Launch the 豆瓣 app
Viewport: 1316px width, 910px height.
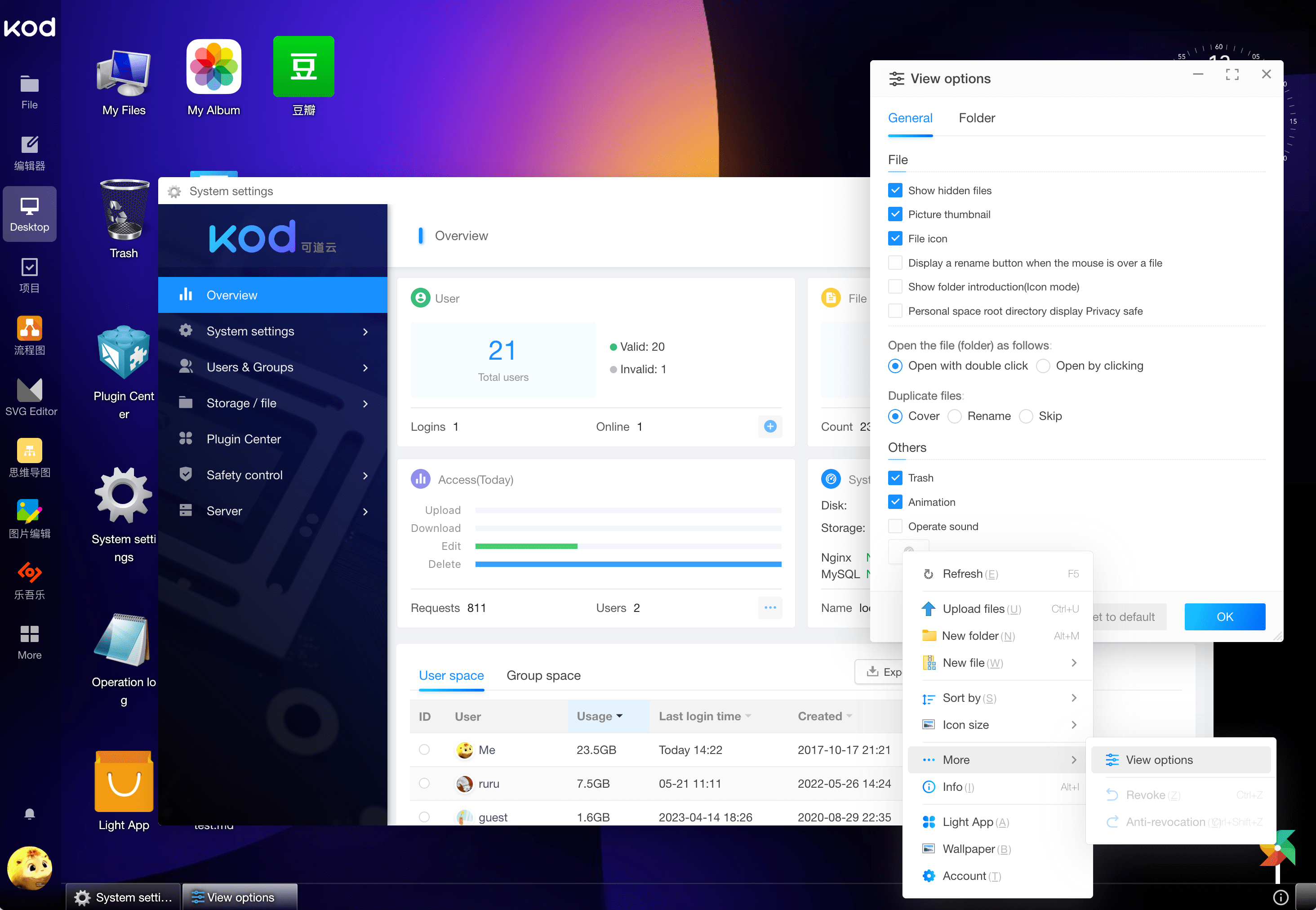pos(304,66)
